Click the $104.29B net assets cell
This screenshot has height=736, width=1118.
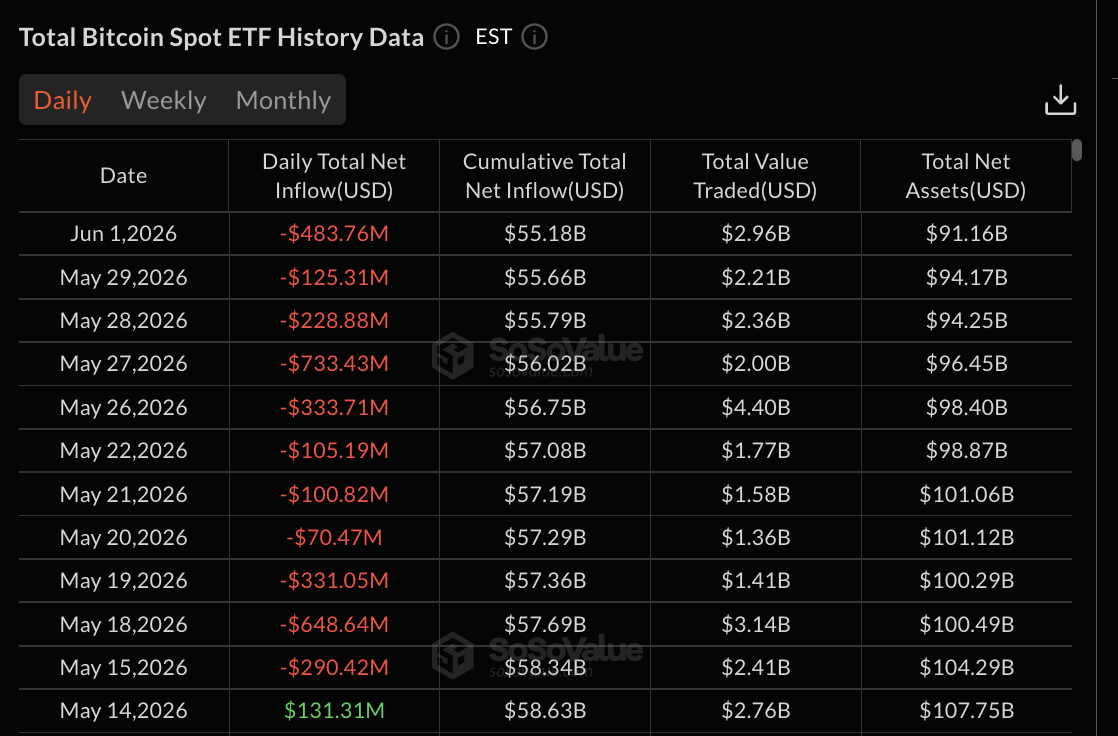(x=966, y=668)
